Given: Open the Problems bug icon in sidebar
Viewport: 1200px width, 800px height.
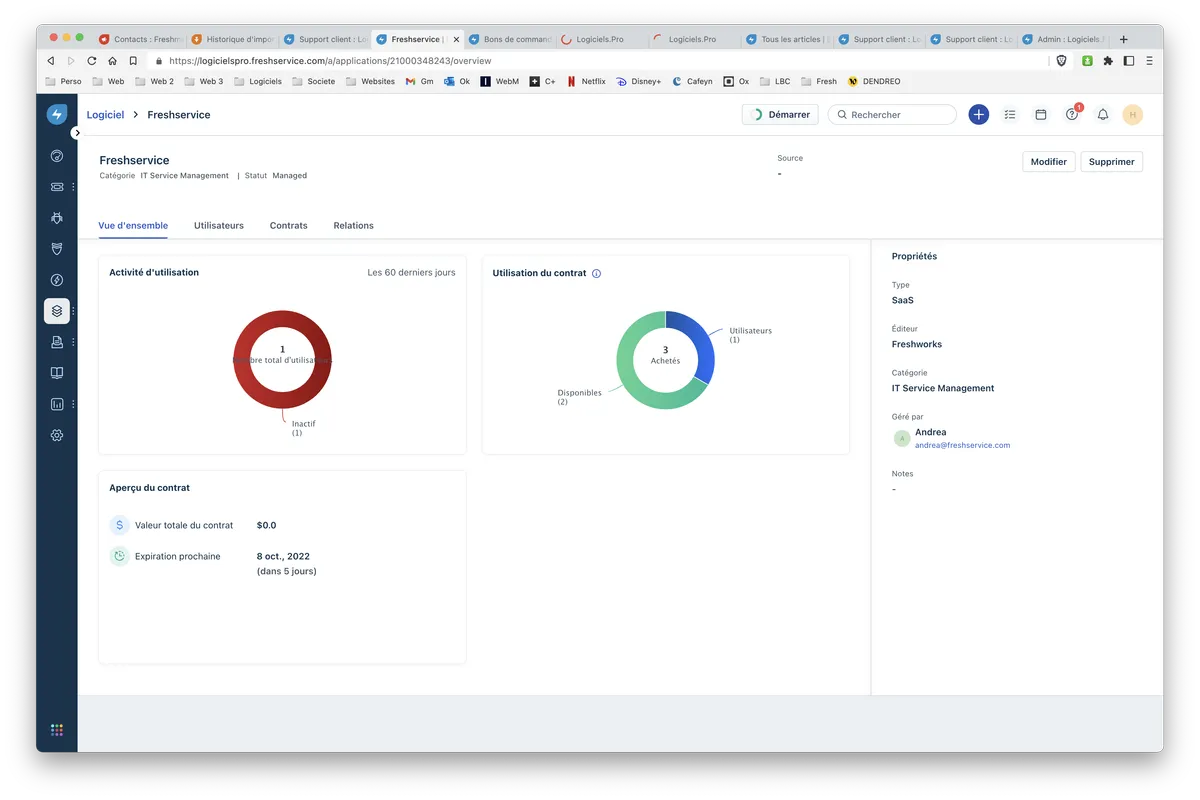Looking at the screenshot, I should click(57, 218).
